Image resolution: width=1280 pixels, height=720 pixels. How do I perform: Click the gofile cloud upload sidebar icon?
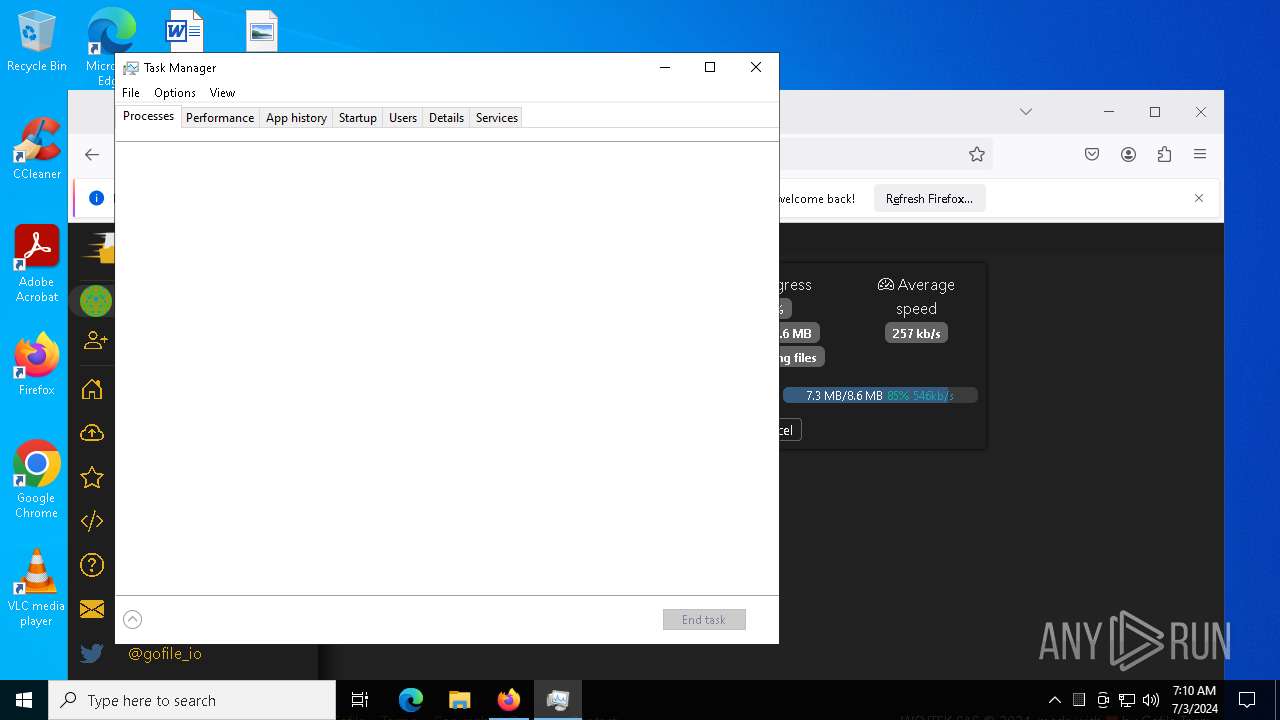pyautogui.click(x=92, y=433)
